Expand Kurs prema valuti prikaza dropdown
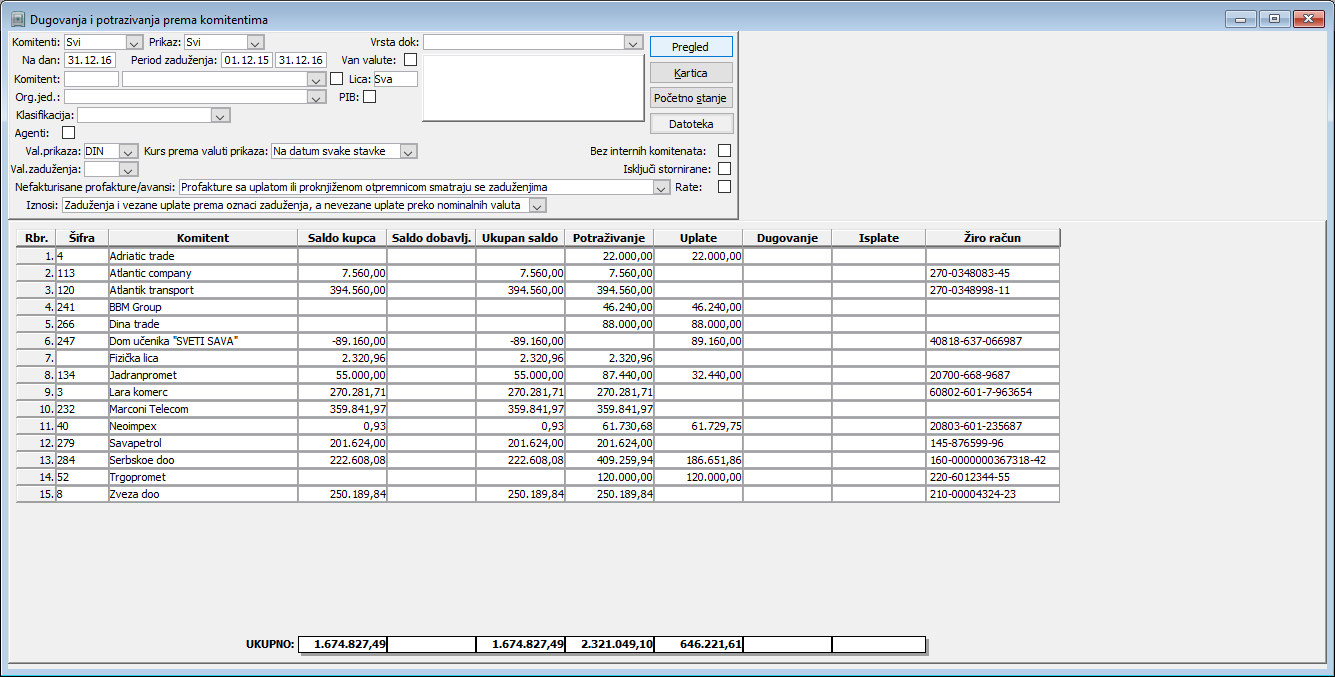Viewport: 1335px width, 677px height. pos(408,151)
